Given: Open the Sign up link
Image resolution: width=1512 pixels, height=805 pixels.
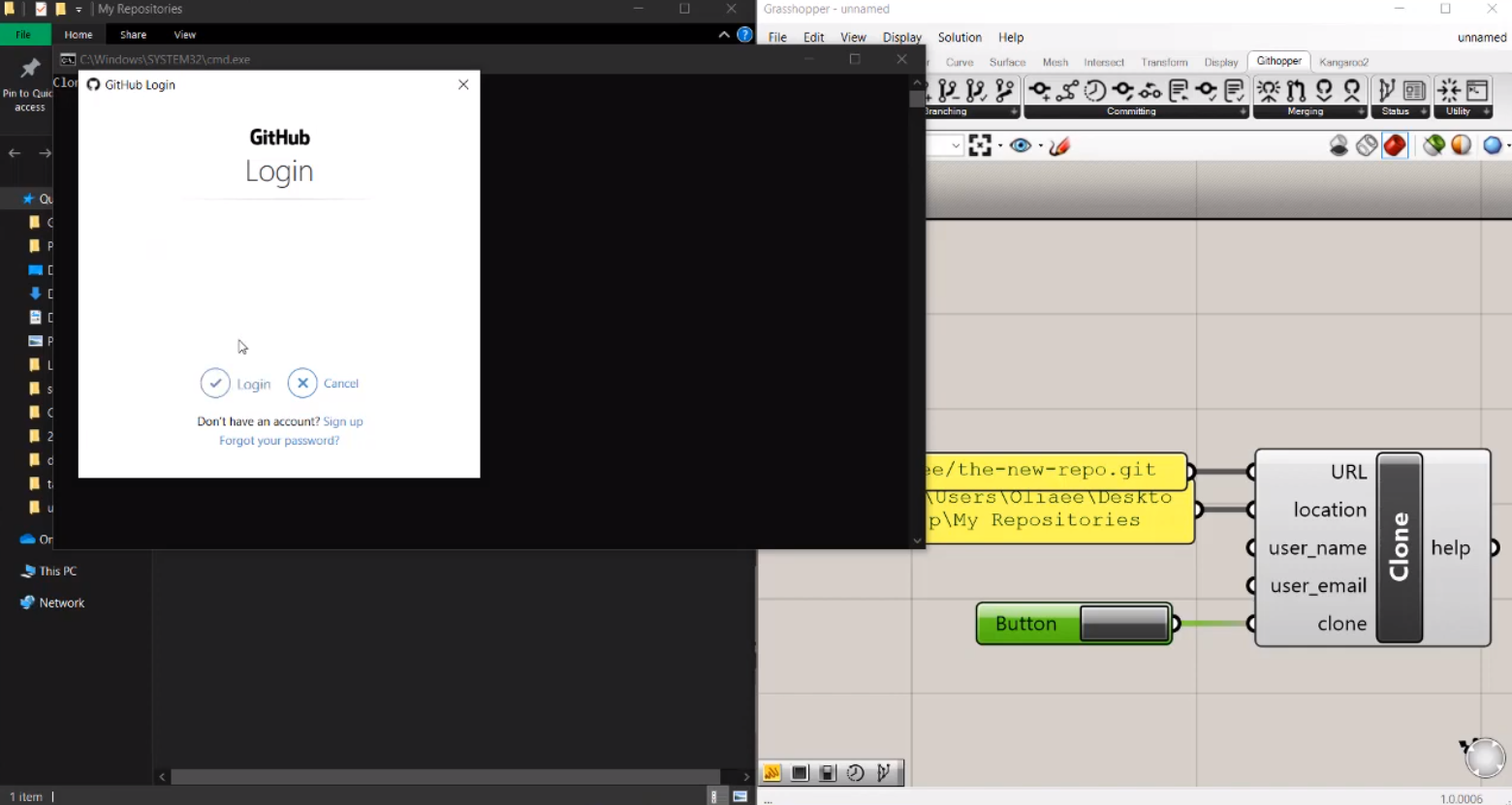Looking at the screenshot, I should click(x=343, y=421).
